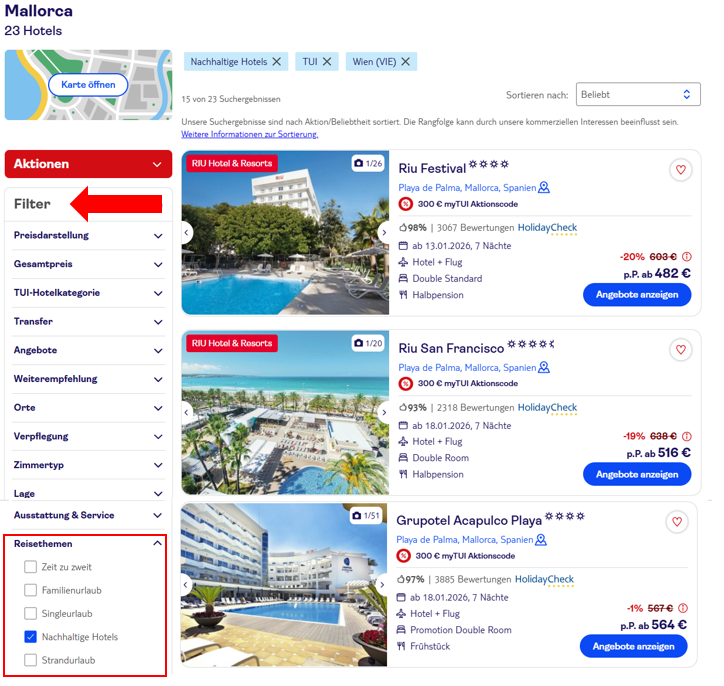Click price info icon next to 638 €
The height and width of the screenshot is (686, 724).
pos(687,436)
